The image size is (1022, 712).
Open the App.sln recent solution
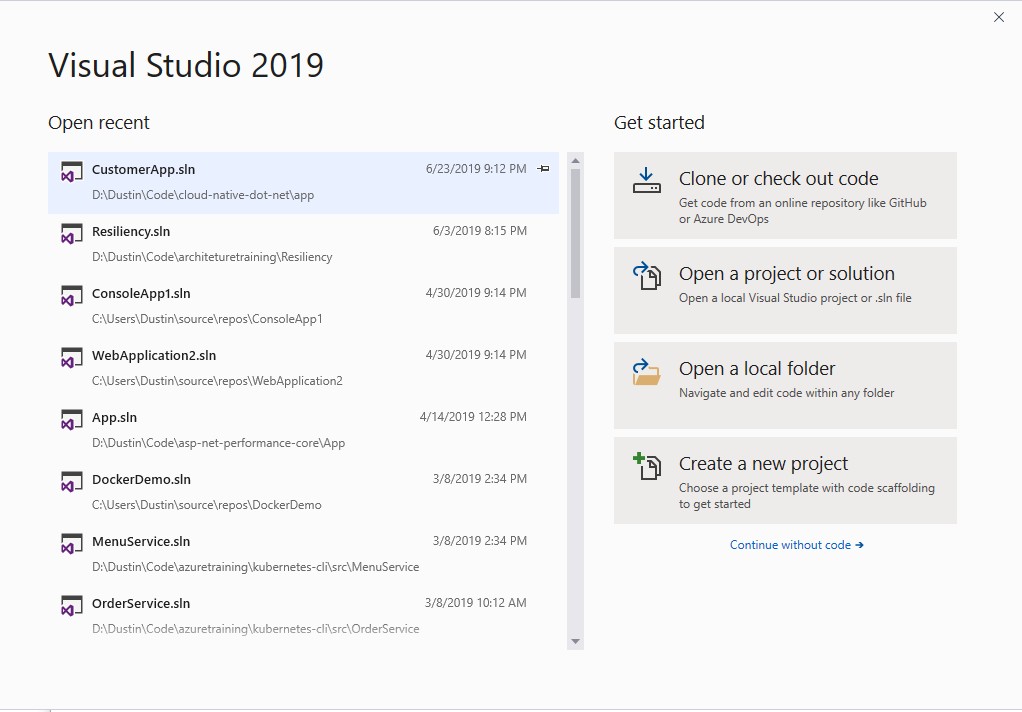click(x=303, y=430)
